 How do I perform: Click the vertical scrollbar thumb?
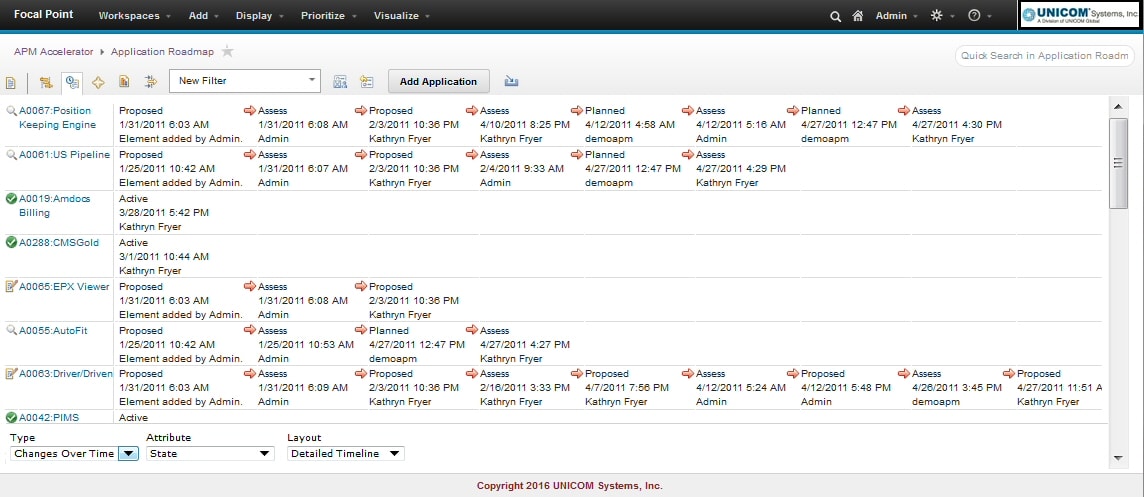(1118, 163)
